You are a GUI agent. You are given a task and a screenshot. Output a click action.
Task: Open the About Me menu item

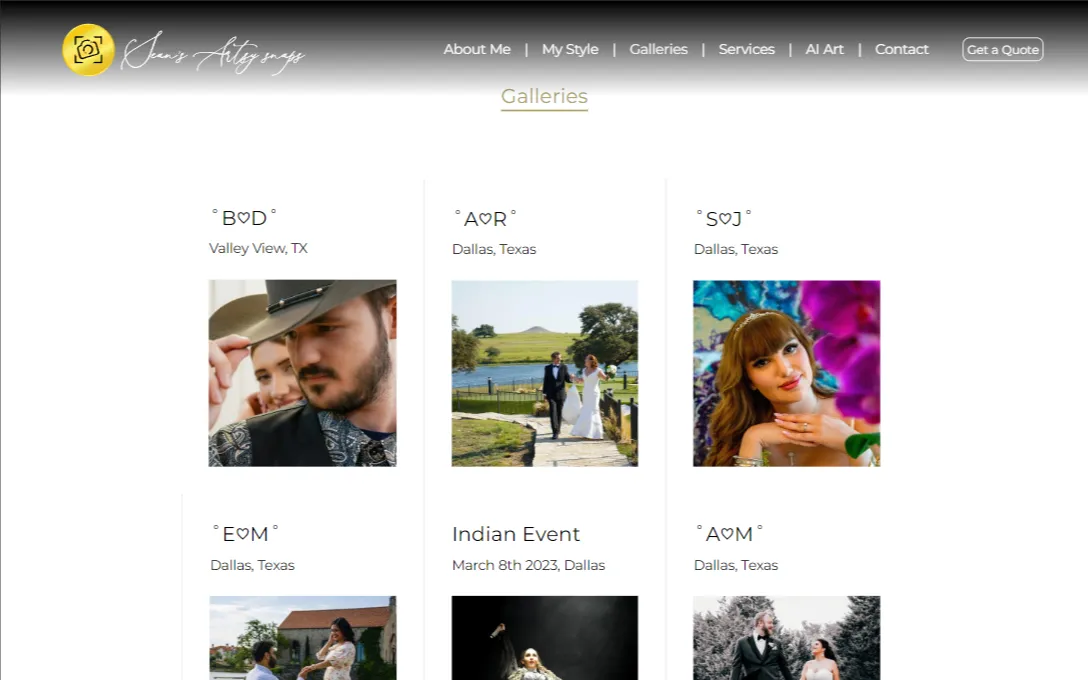coord(477,49)
